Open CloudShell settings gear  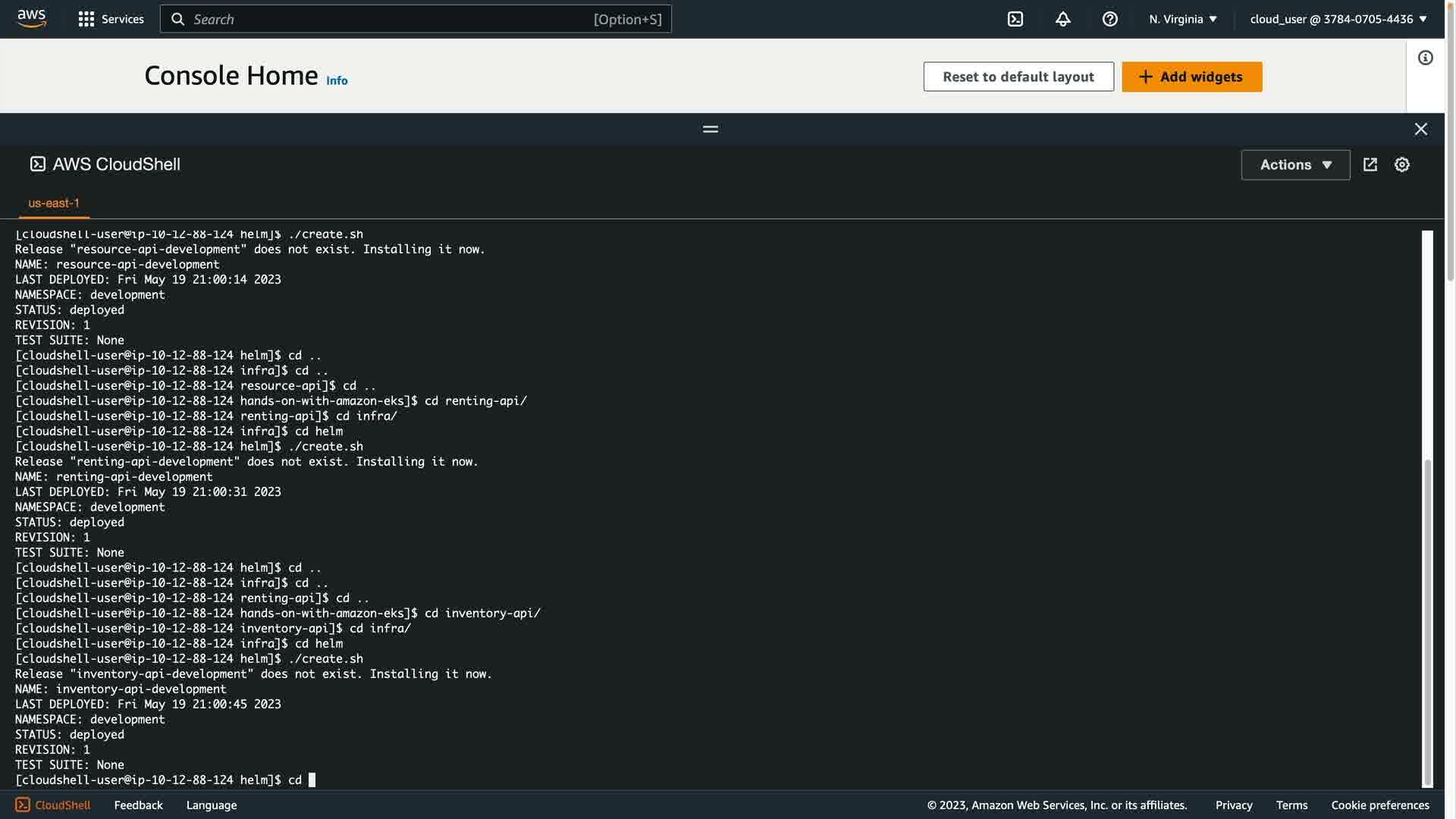[1401, 165]
